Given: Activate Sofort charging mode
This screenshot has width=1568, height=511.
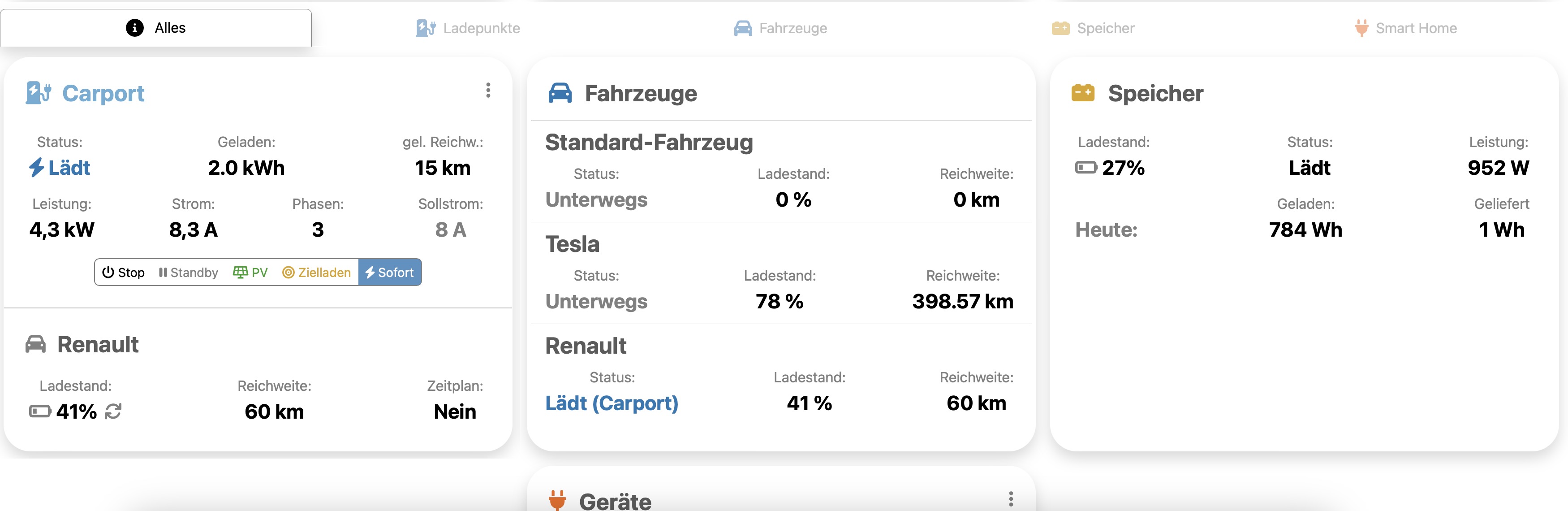Looking at the screenshot, I should pos(390,272).
